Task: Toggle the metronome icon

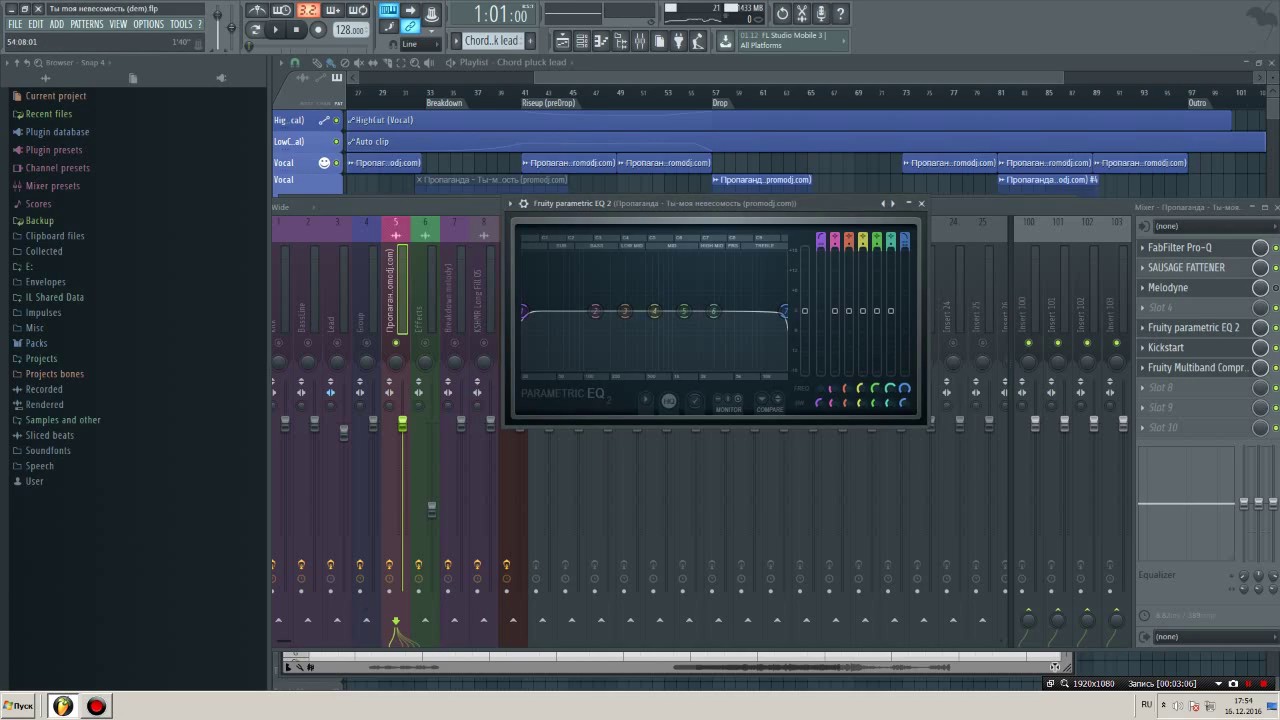Action: (x=257, y=10)
